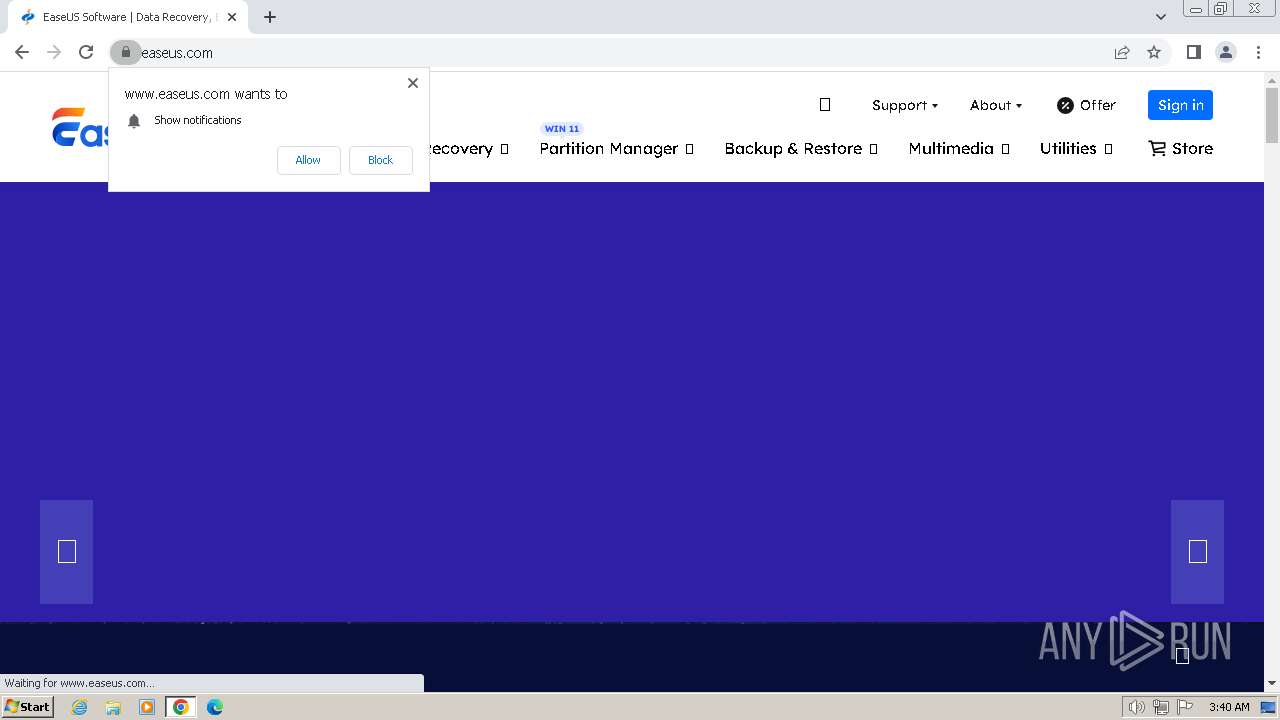Open the Offer link
Image resolution: width=1280 pixels, height=720 pixels.
pyautogui.click(x=1086, y=105)
